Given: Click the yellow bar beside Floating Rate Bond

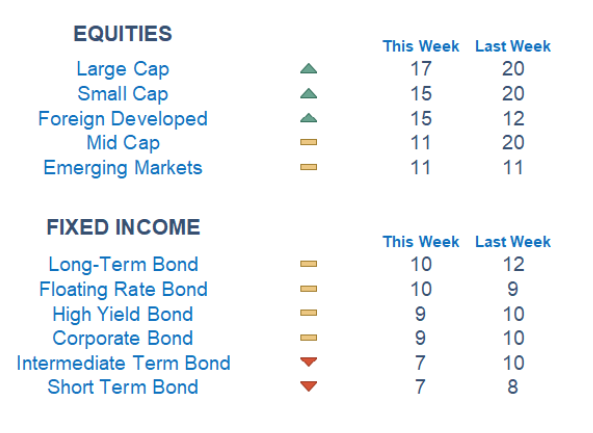Looking at the screenshot, I should pyautogui.click(x=308, y=289).
